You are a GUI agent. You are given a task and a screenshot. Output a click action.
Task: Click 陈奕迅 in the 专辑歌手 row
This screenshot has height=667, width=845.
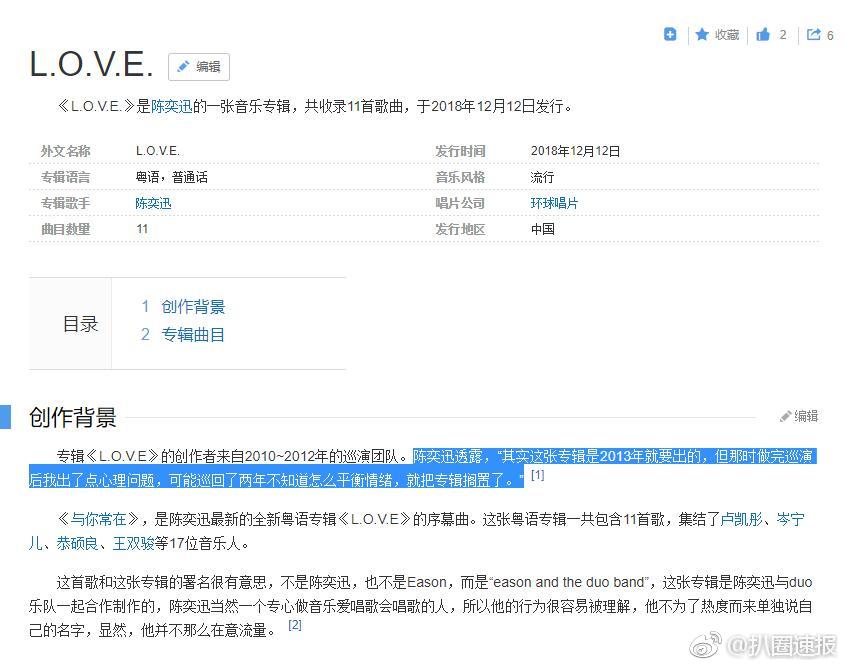click(x=152, y=203)
